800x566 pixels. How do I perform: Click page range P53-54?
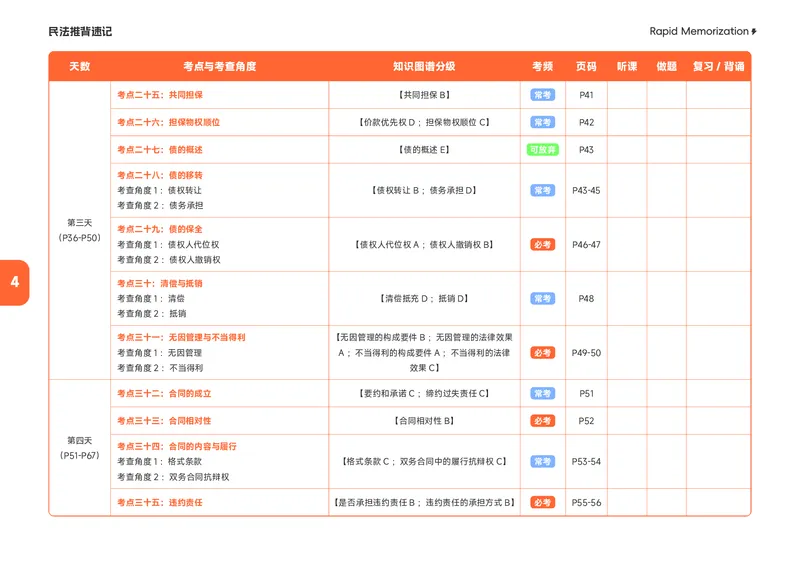pos(586,461)
